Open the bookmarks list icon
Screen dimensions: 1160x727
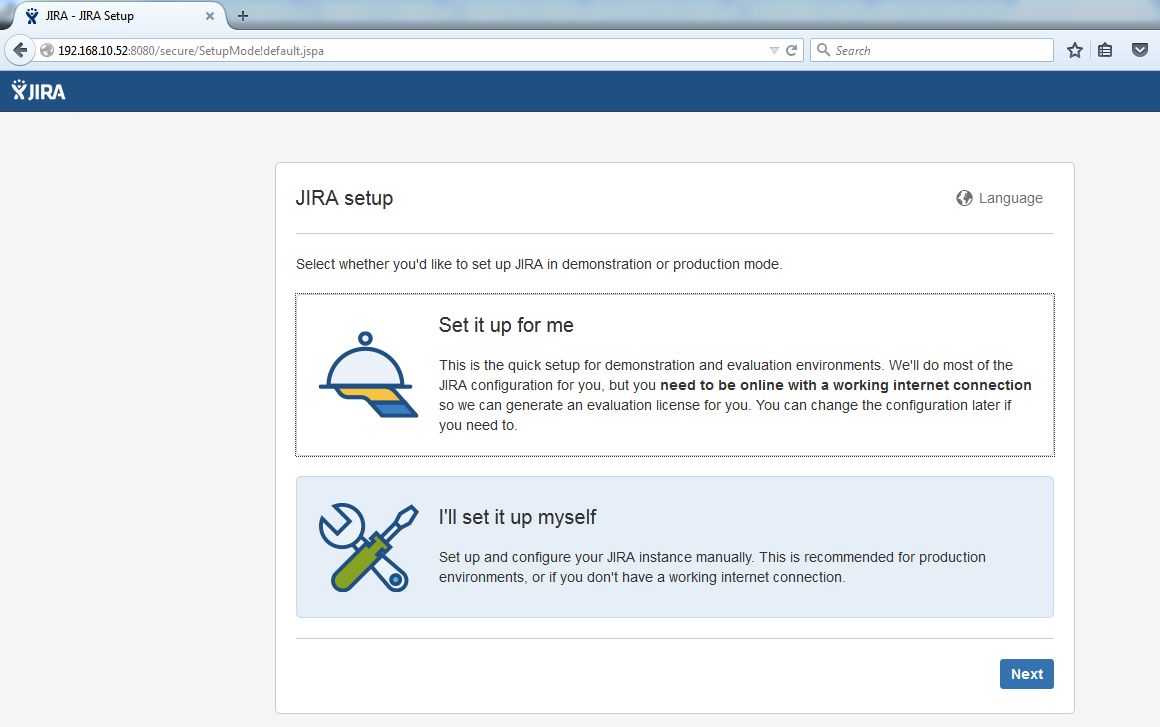point(1105,50)
